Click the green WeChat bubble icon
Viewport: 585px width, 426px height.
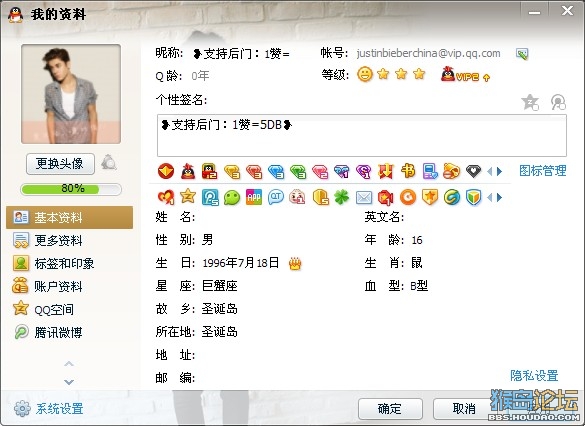tap(232, 197)
